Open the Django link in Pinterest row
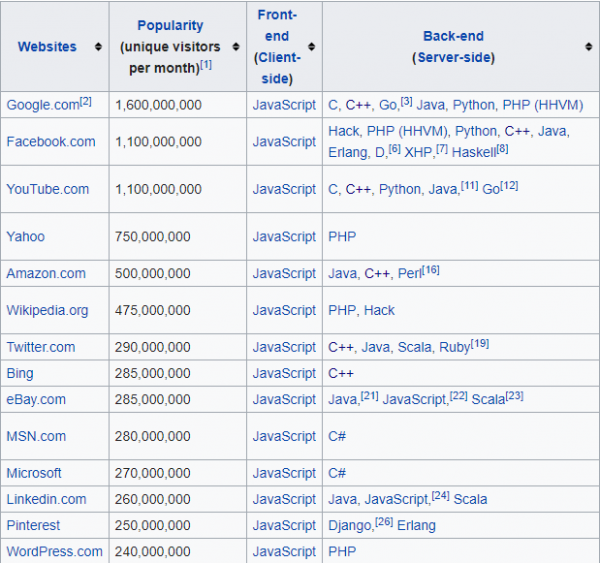The height and width of the screenshot is (563, 600). 350,525
